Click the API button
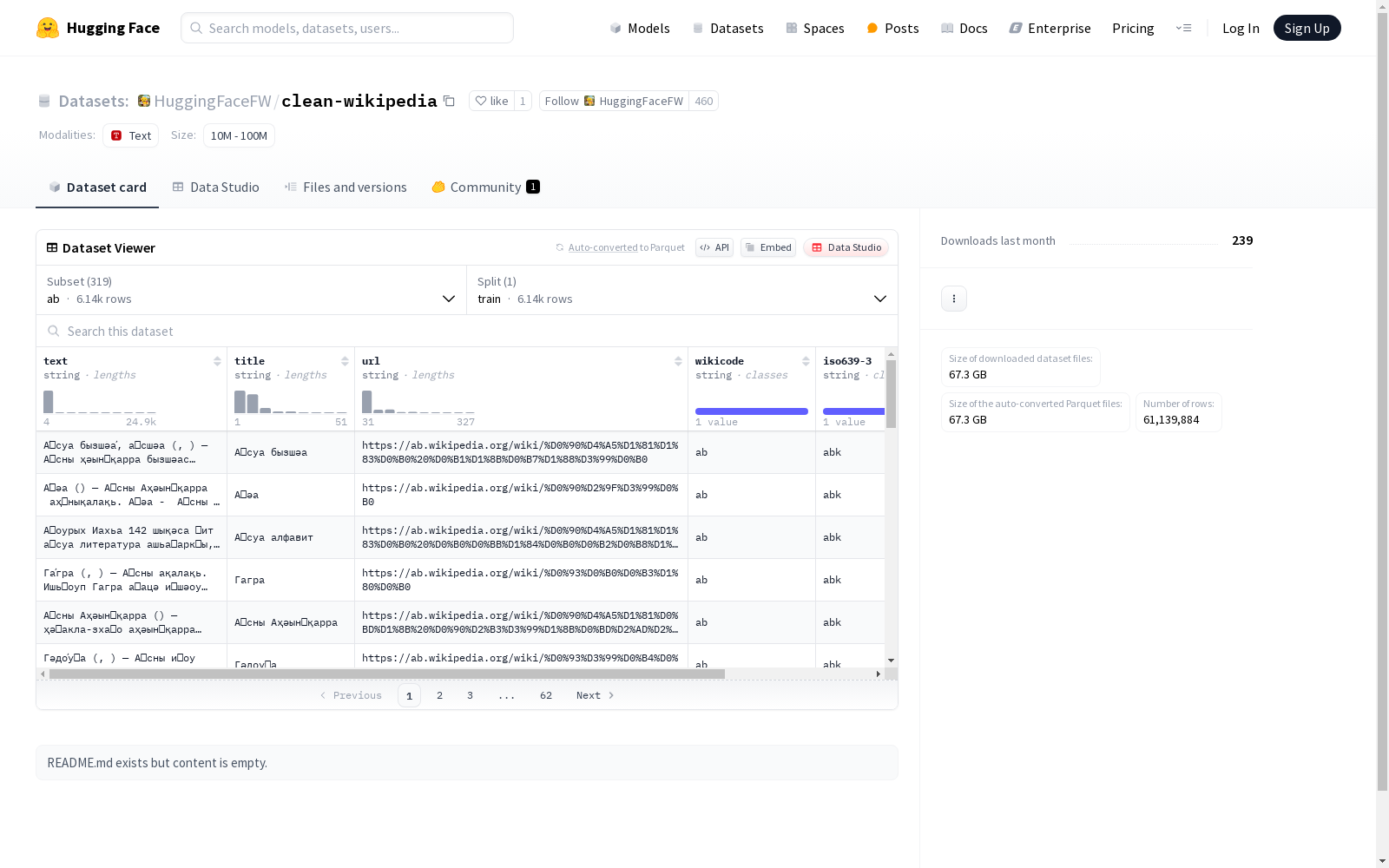Viewport: 1389px width, 868px height. 714,247
